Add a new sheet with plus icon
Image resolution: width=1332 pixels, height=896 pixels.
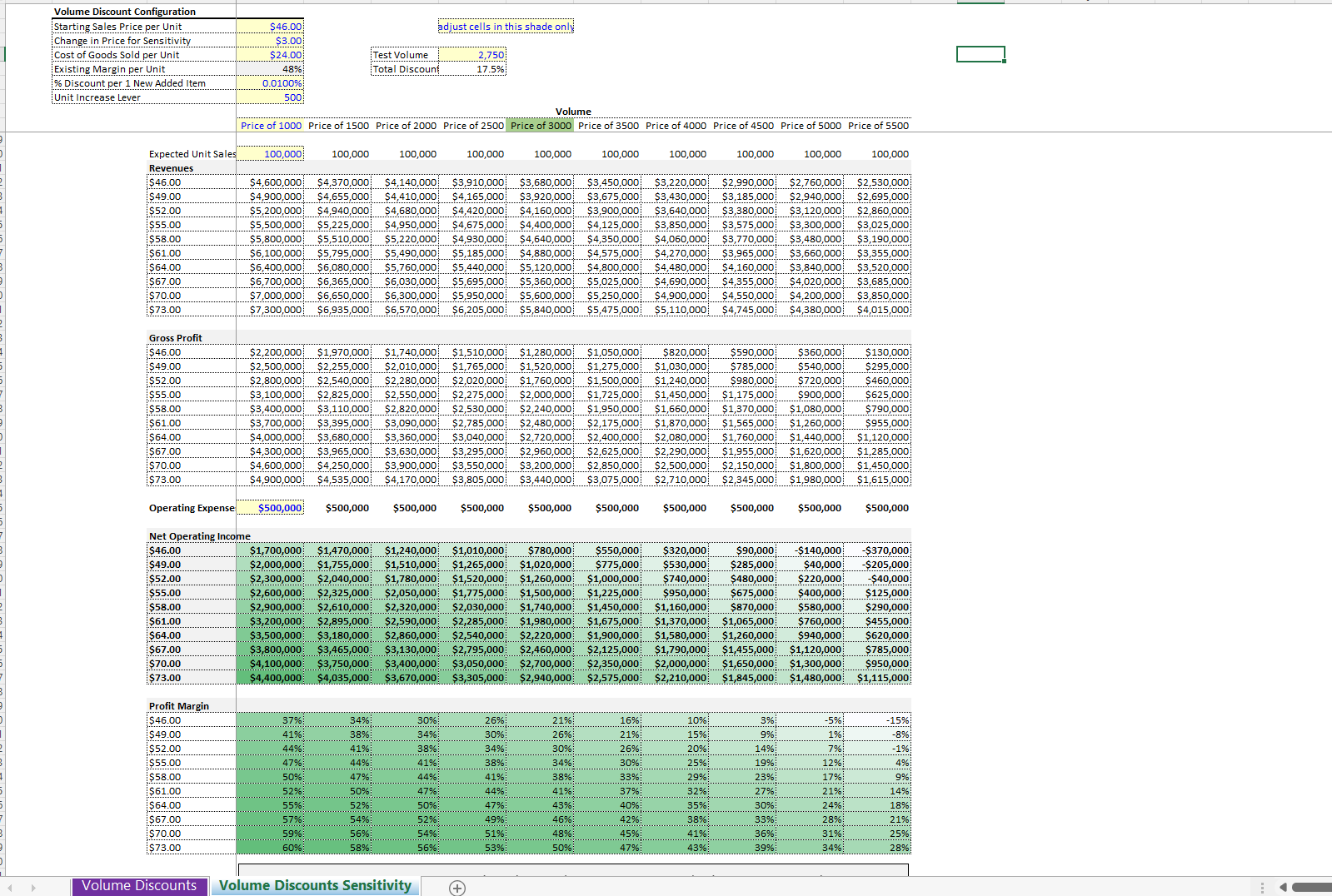pyautogui.click(x=457, y=888)
